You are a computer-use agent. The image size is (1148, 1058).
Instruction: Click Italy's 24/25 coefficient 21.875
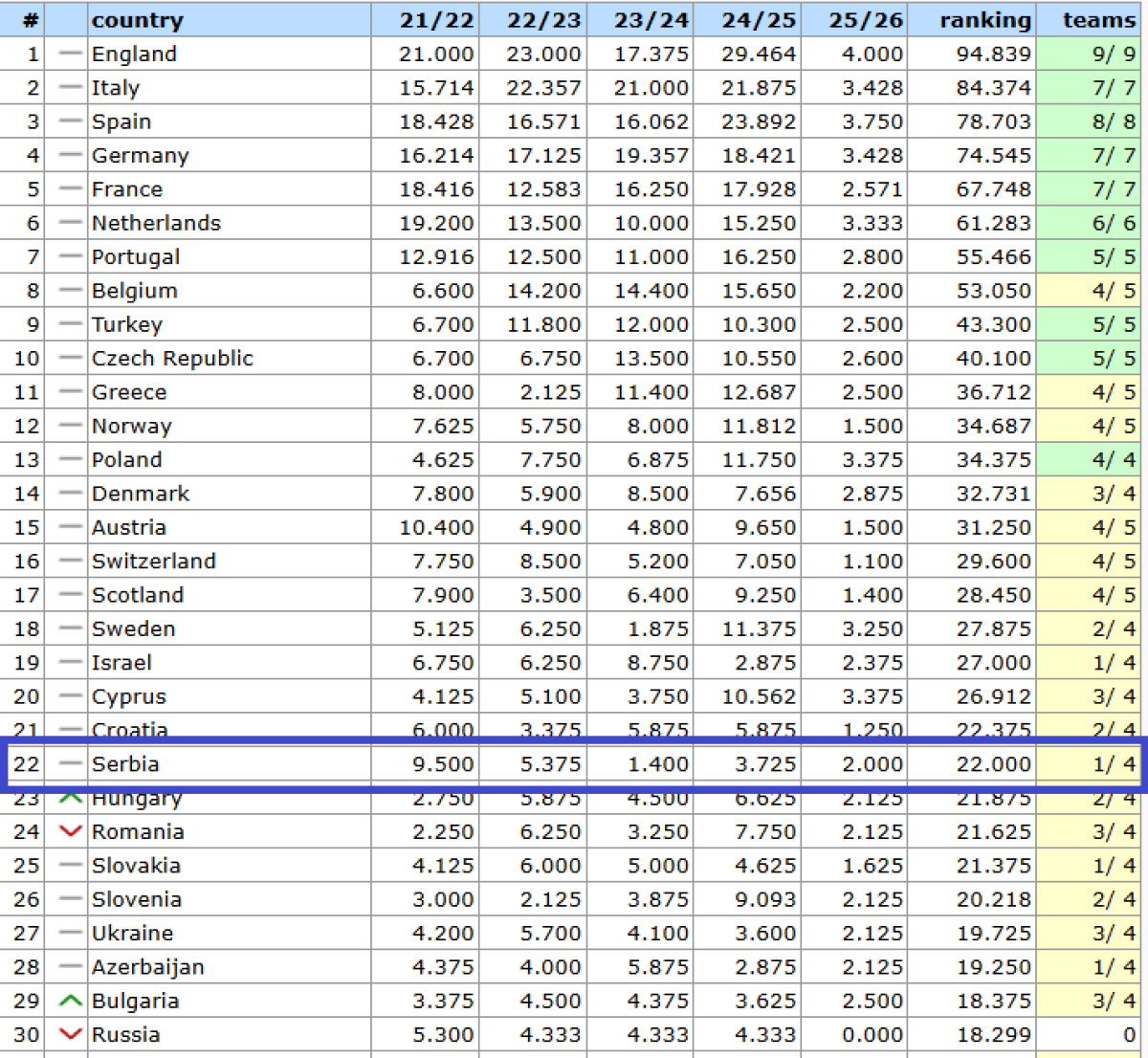coord(758,88)
